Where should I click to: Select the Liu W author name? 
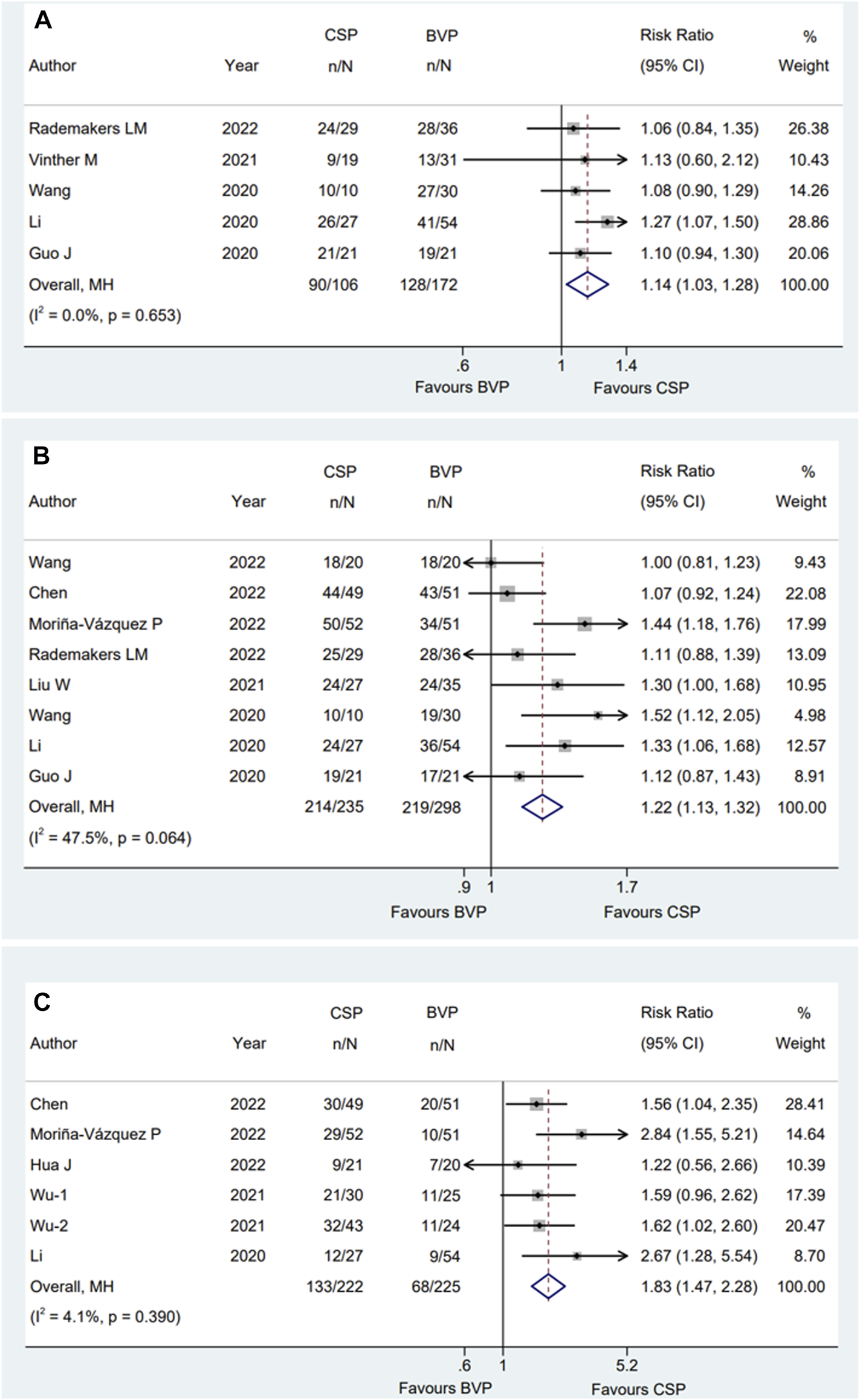point(50,685)
